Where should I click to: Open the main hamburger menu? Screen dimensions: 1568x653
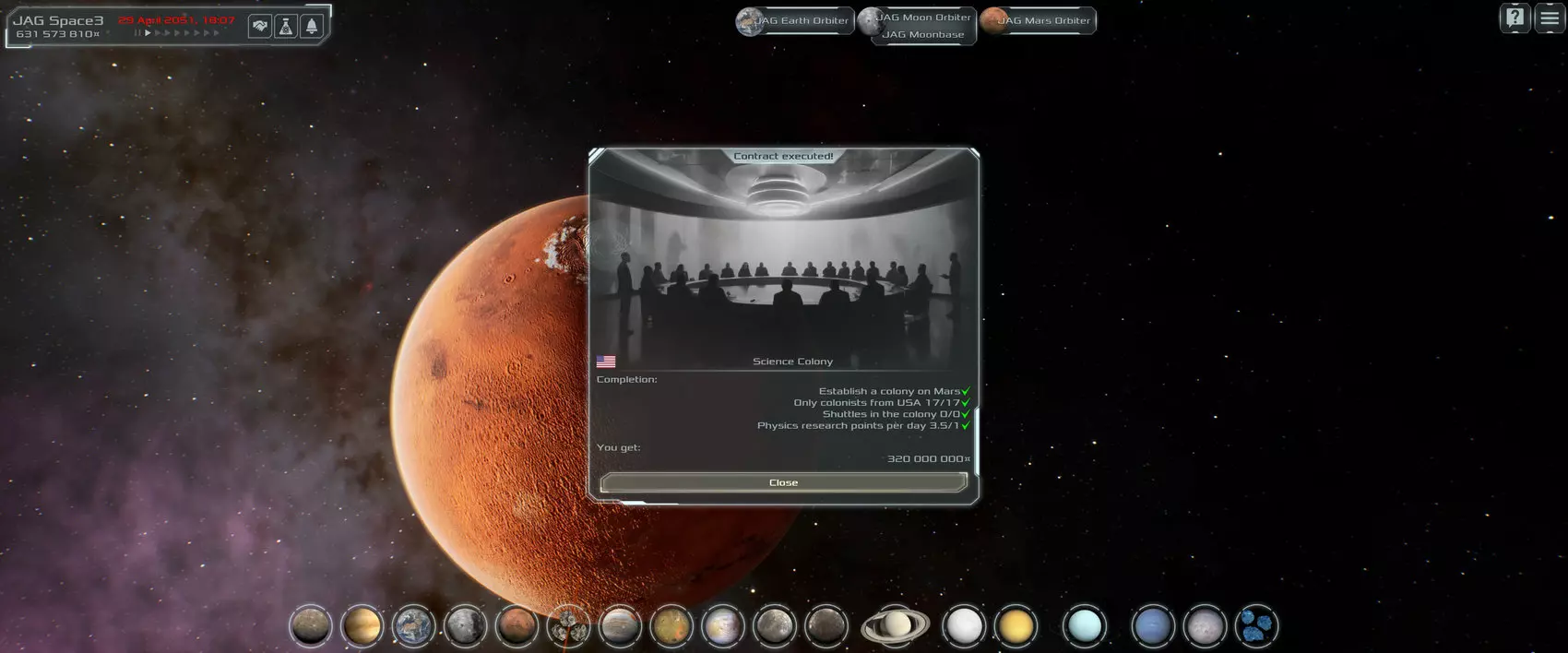1550,18
